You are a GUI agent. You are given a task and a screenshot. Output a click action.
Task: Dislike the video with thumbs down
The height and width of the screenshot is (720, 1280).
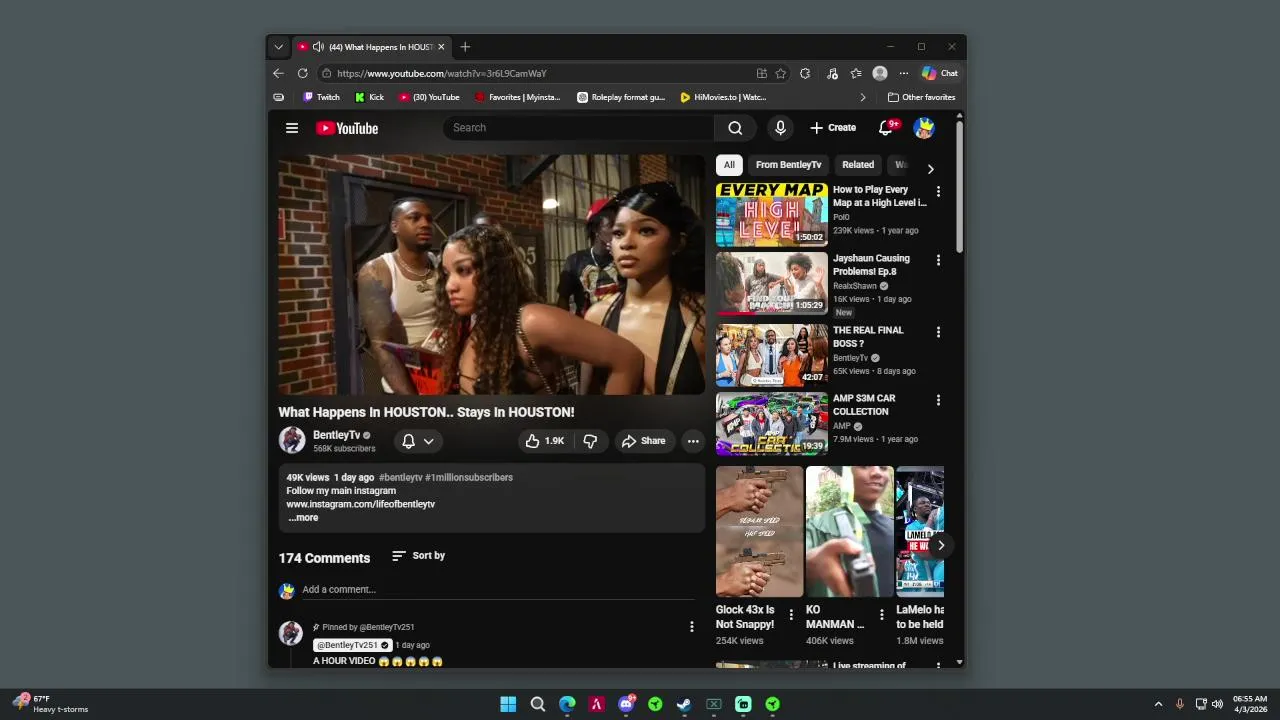click(x=590, y=441)
